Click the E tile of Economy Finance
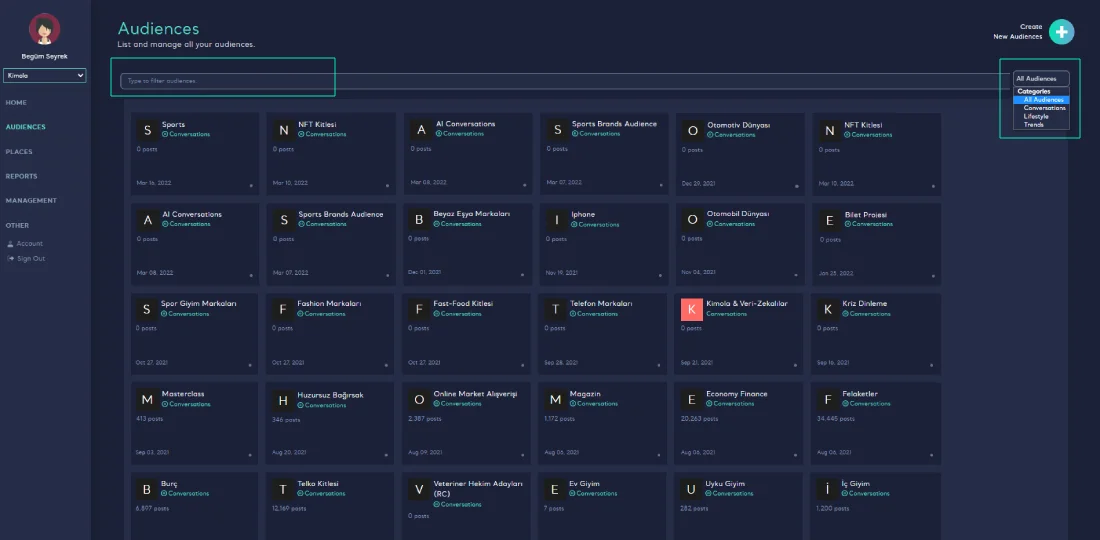Image resolution: width=1100 pixels, height=540 pixels. (691, 399)
